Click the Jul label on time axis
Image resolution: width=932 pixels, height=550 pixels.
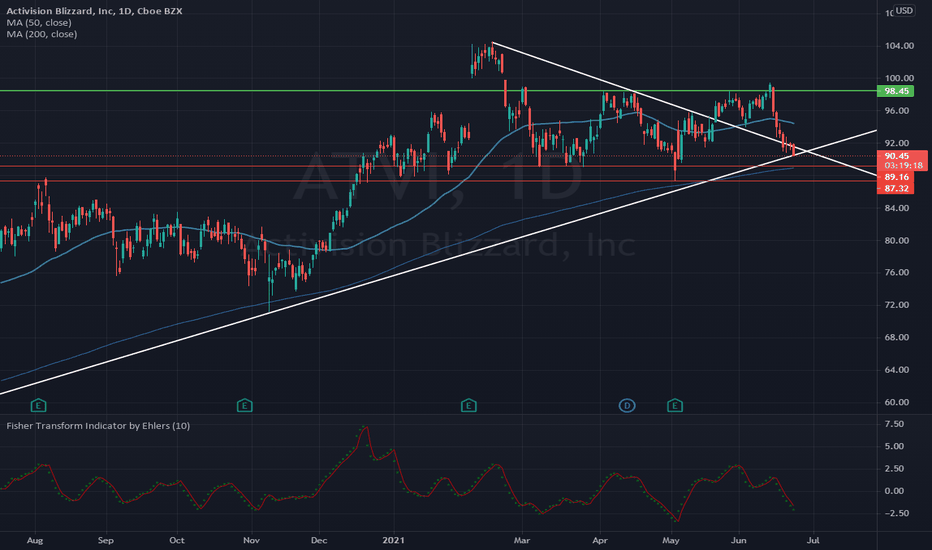pyautogui.click(x=813, y=540)
